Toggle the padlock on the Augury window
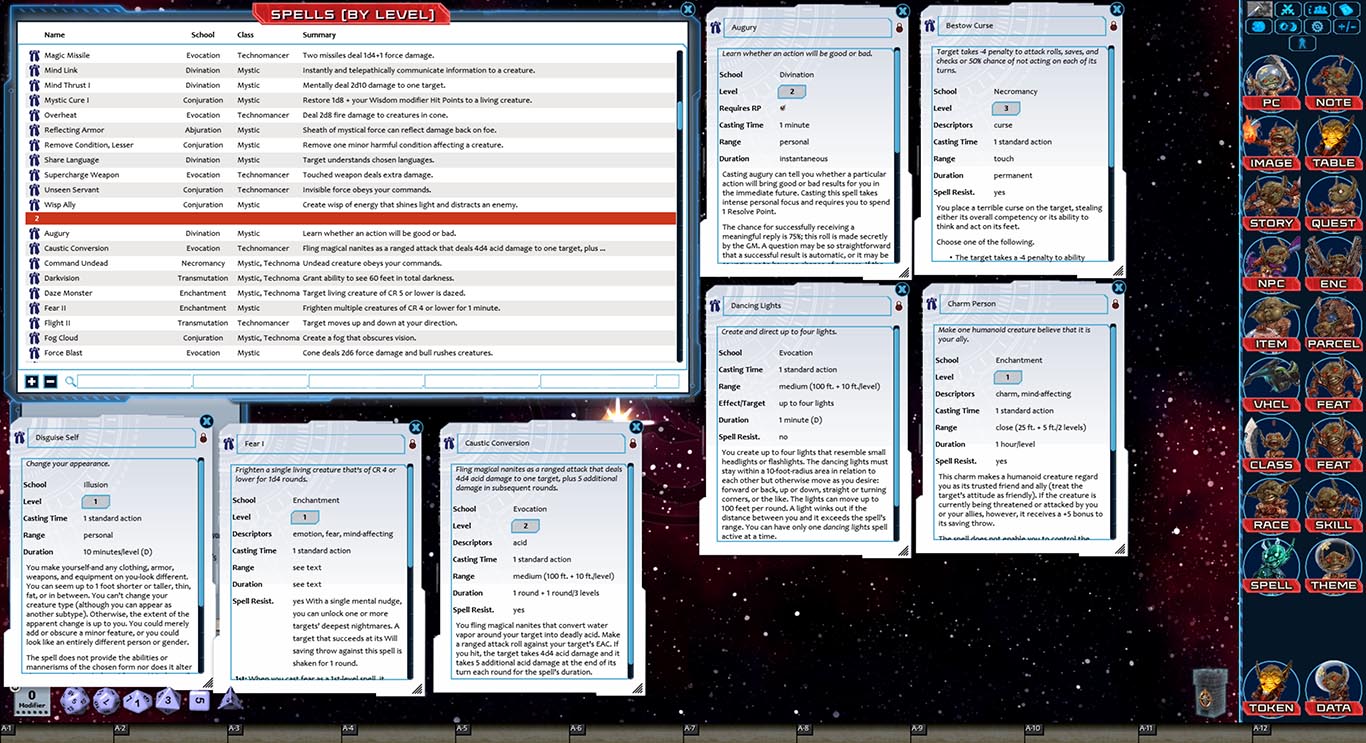The width and height of the screenshot is (1366, 743). click(x=897, y=28)
